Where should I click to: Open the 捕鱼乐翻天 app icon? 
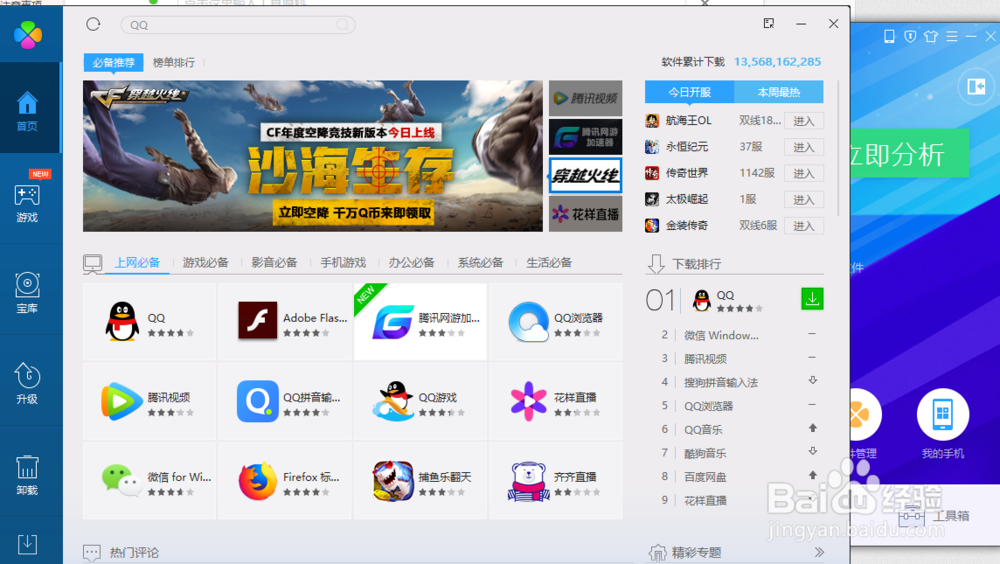click(x=393, y=481)
